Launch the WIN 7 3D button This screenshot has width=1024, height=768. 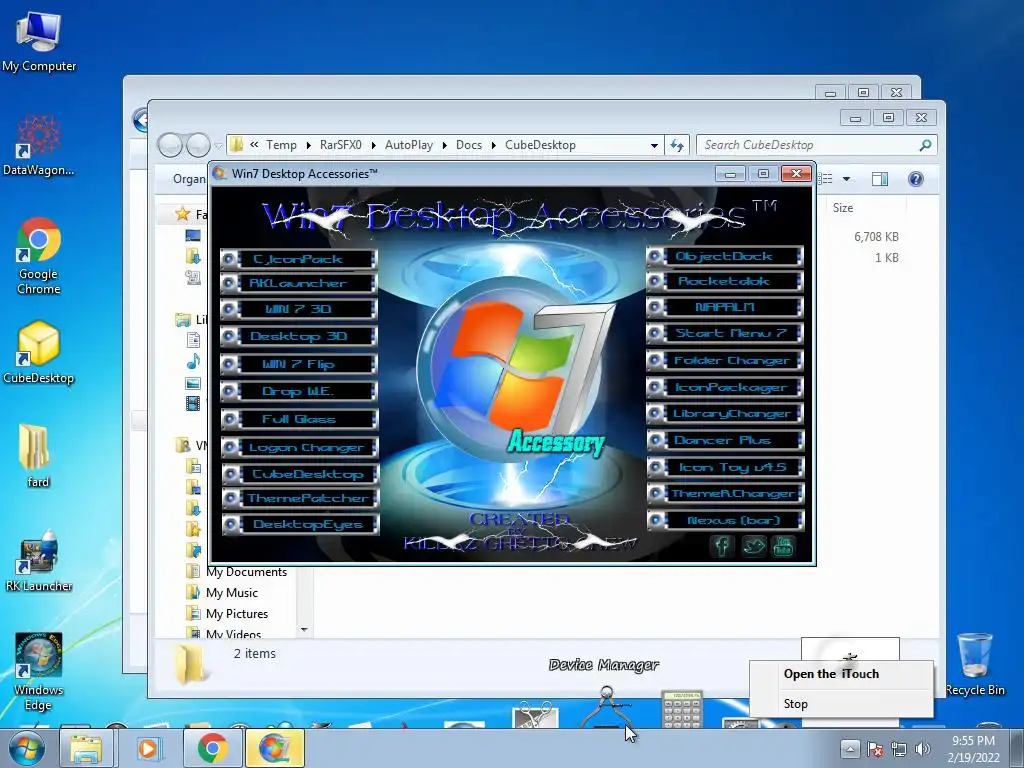(x=299, y=309)
